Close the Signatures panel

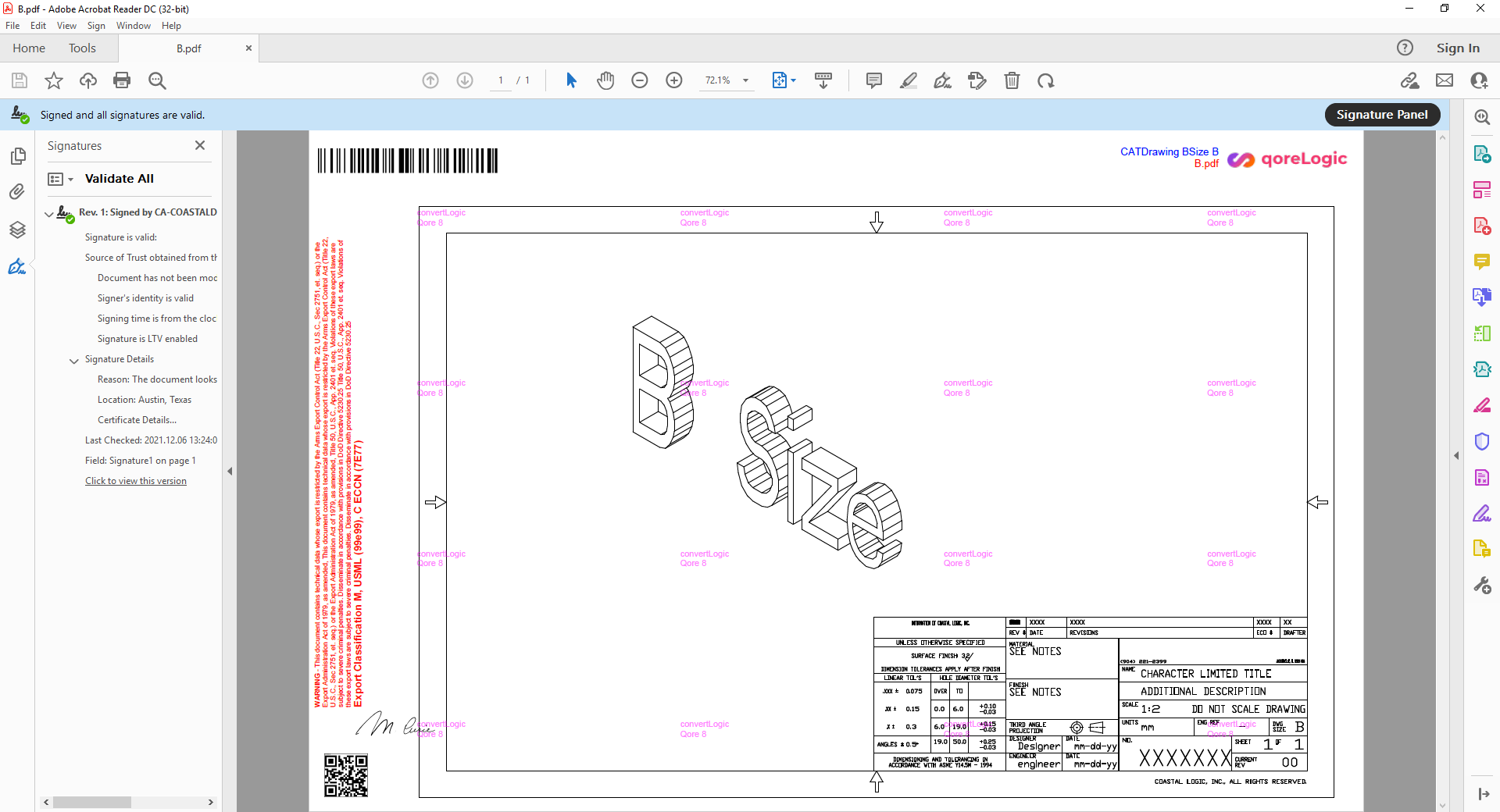click(200, 145)
